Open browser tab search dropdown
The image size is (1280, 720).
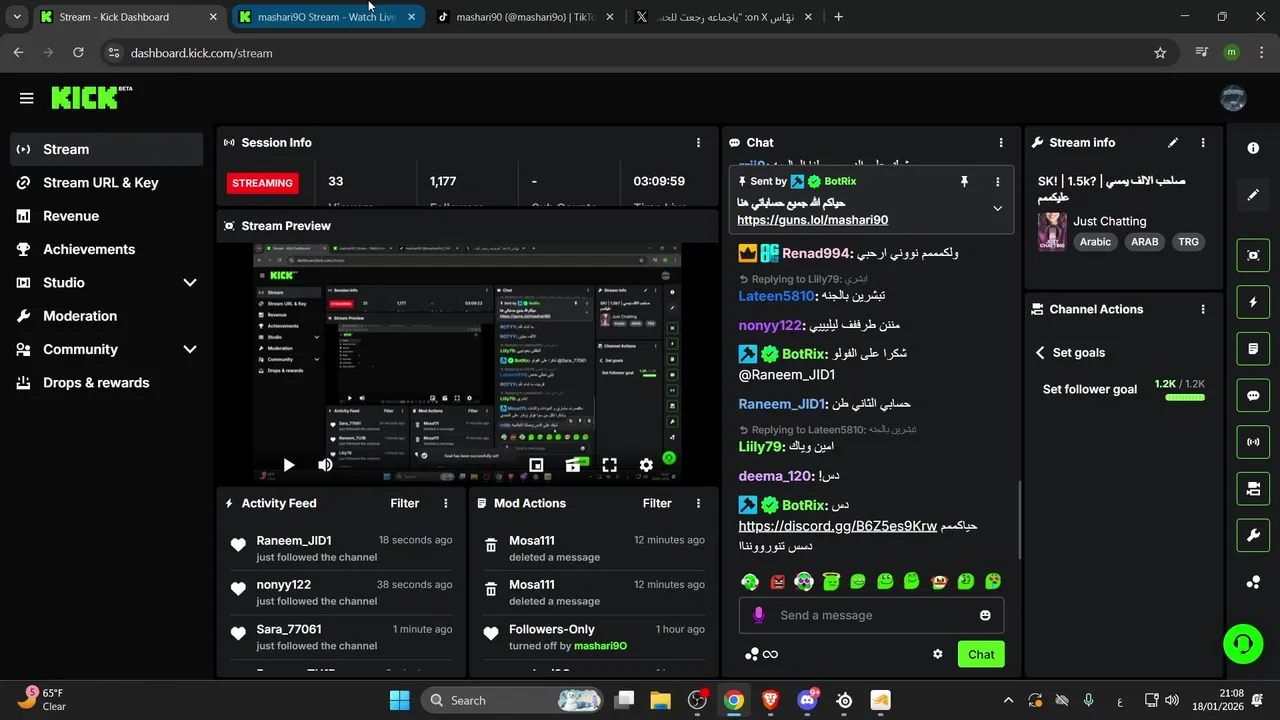17,17
